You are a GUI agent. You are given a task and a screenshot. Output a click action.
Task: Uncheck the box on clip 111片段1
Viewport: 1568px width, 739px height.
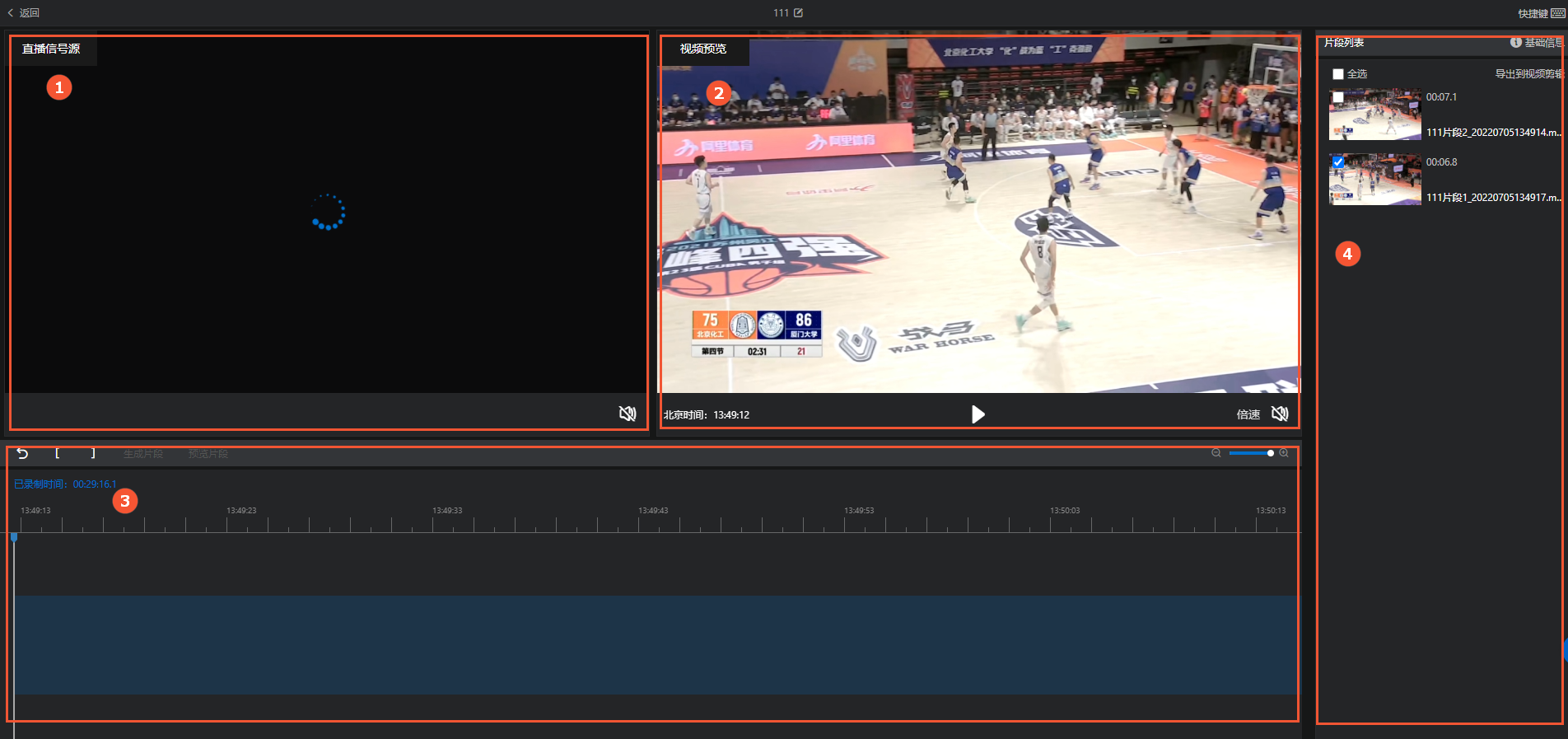click(x=1338, y=162)
